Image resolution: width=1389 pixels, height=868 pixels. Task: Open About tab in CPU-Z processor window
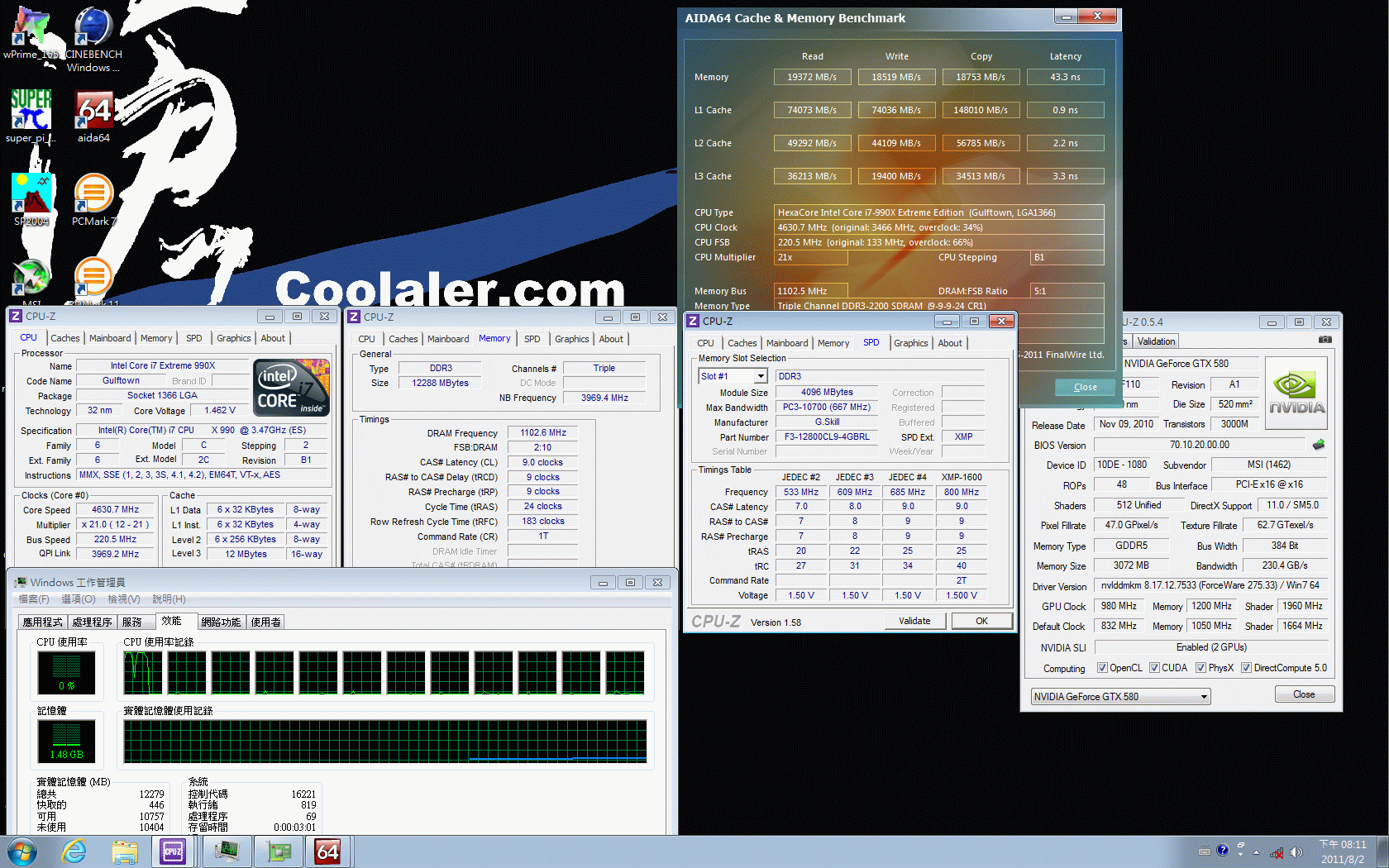click(x=273, y=338)
